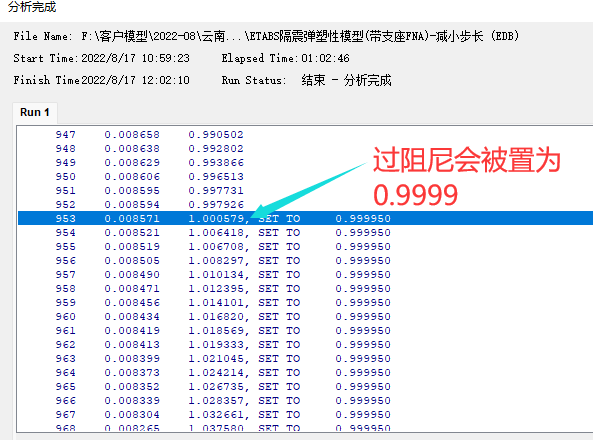Click value 1.016820 in row 960
This screenshot has width=593, height=440.
point(216,317)
